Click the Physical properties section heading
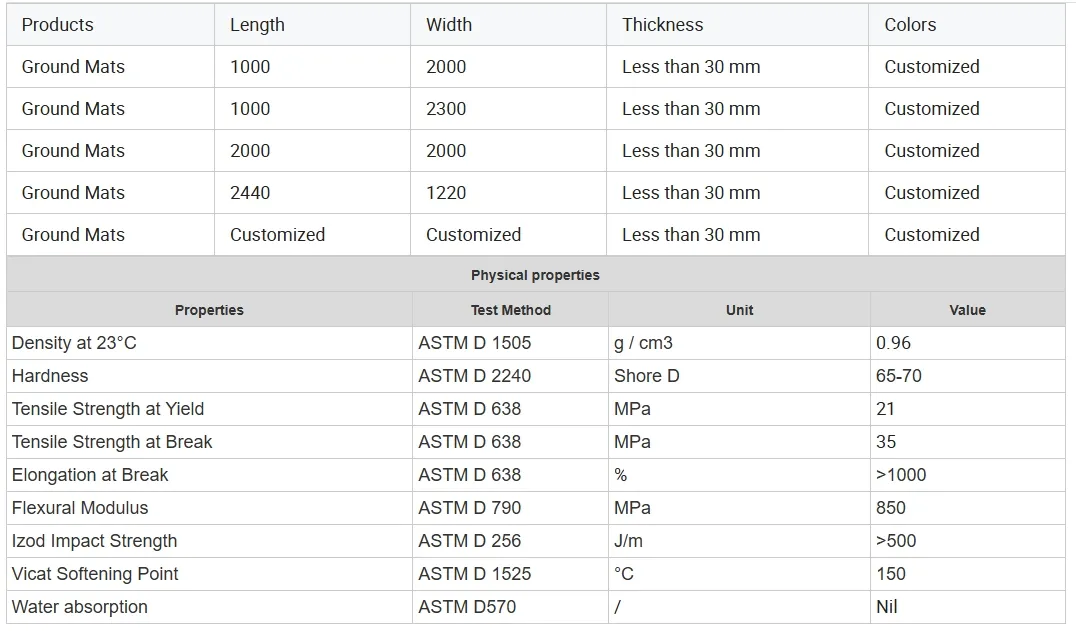 tap(535, 275)
